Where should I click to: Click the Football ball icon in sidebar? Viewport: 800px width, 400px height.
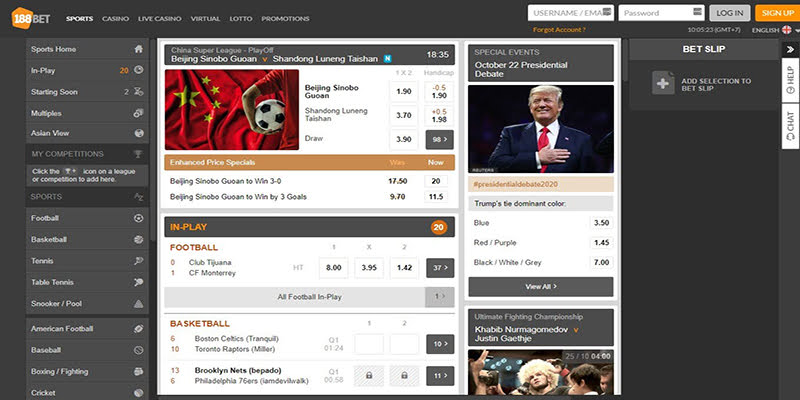(x=138, y=218)
